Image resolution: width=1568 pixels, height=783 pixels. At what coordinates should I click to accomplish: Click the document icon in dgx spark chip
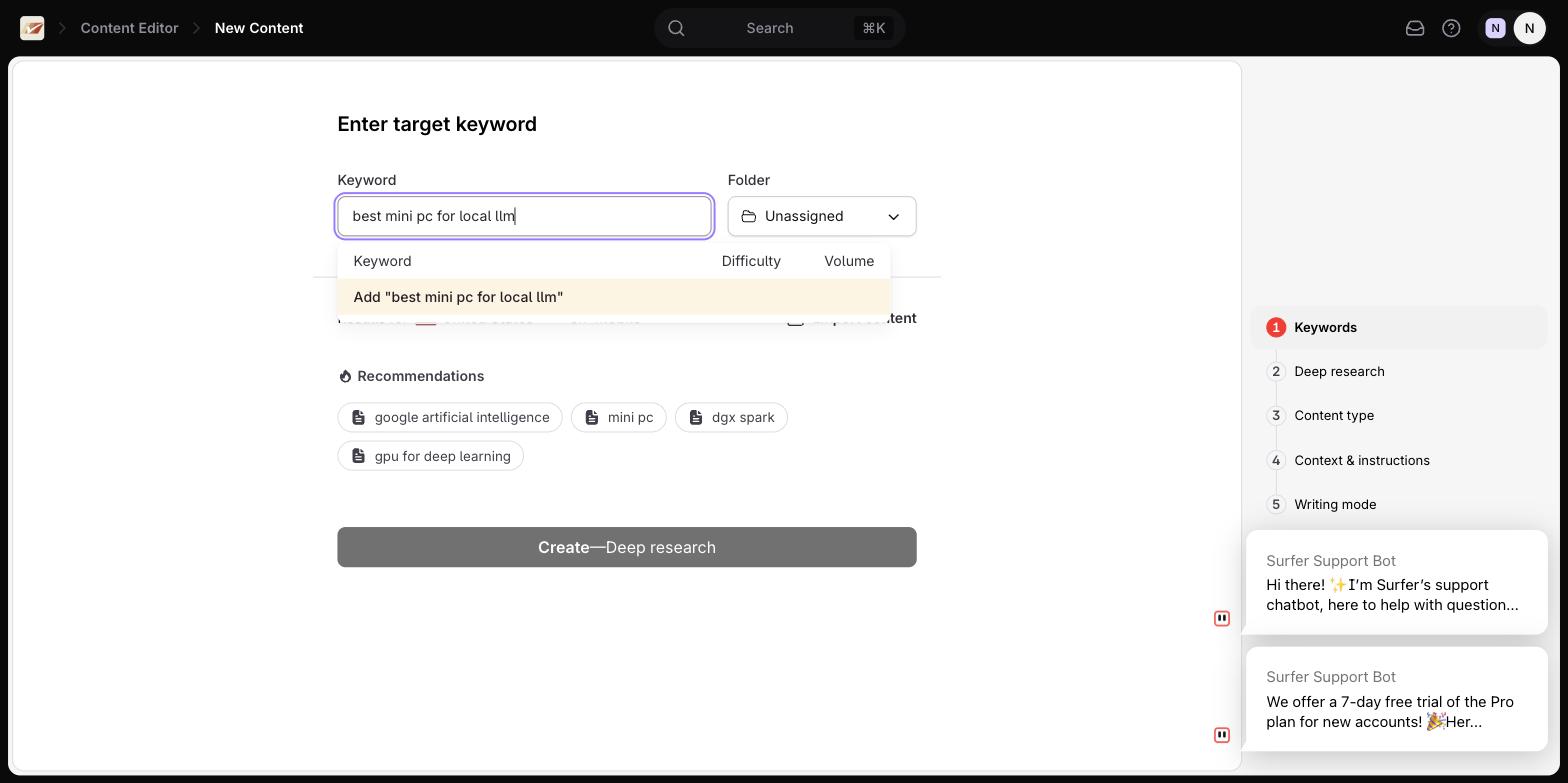click(x=696, y=417)
